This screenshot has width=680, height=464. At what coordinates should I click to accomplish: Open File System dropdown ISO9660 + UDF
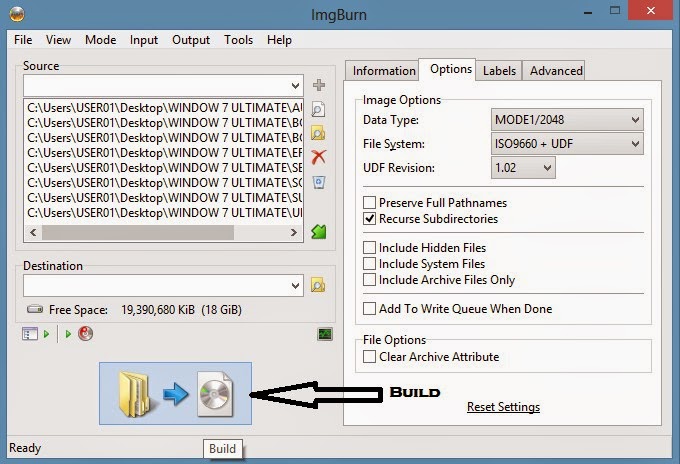click(567, 144)
